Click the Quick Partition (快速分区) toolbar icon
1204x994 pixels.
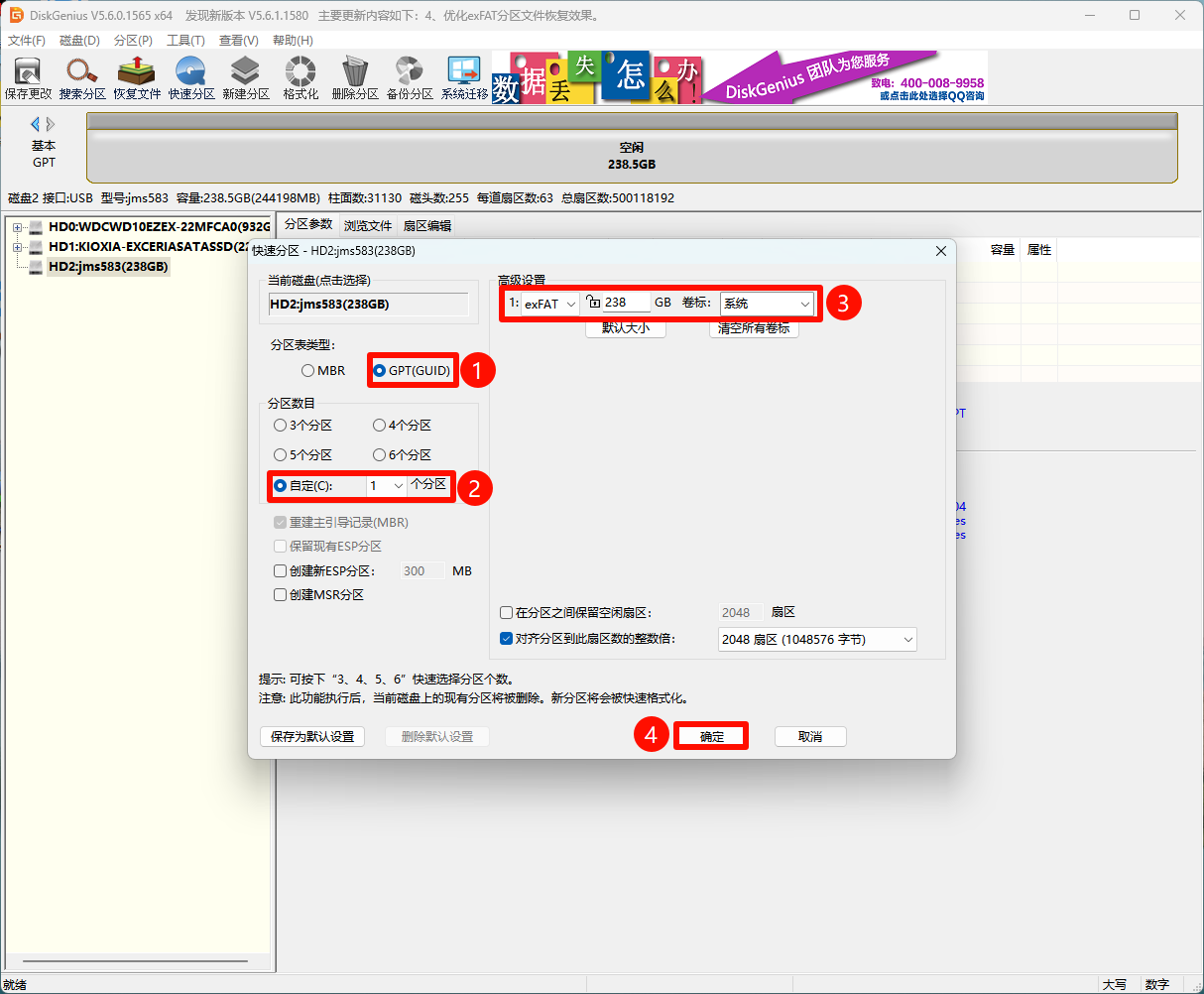tap(191, 77)
